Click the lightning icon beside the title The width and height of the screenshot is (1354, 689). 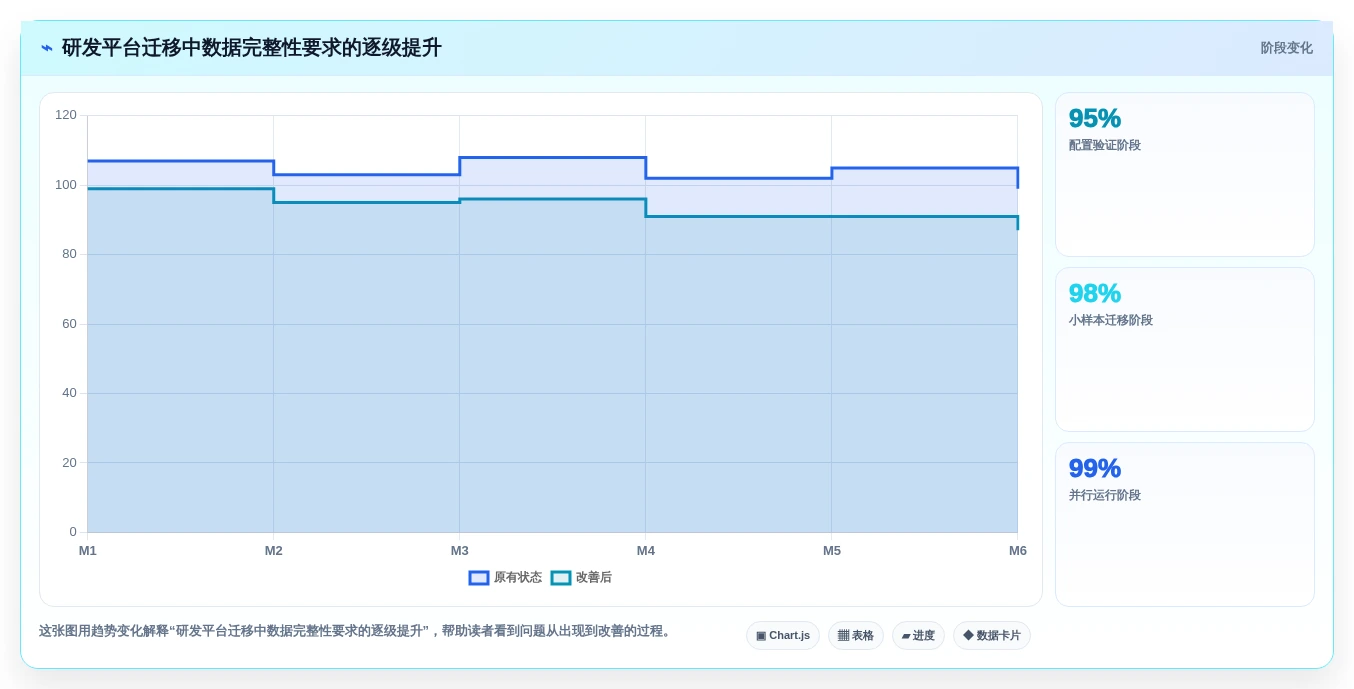pyautogui.click(x=47, y=48)
